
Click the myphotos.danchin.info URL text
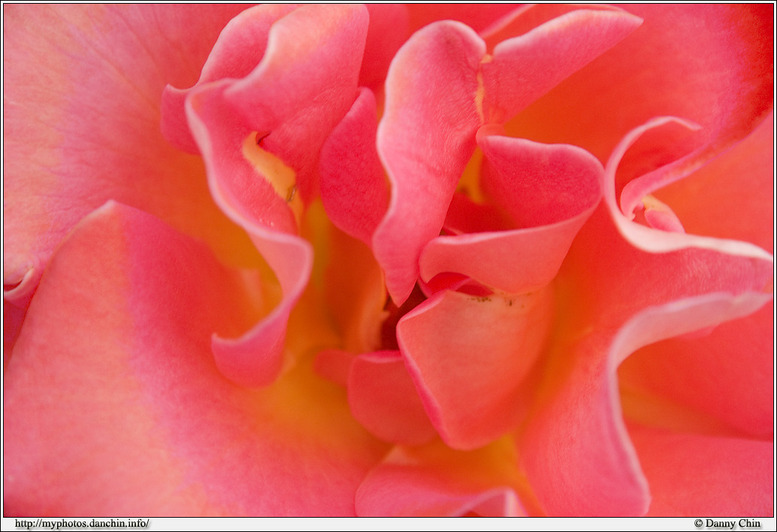click(82, 524)
